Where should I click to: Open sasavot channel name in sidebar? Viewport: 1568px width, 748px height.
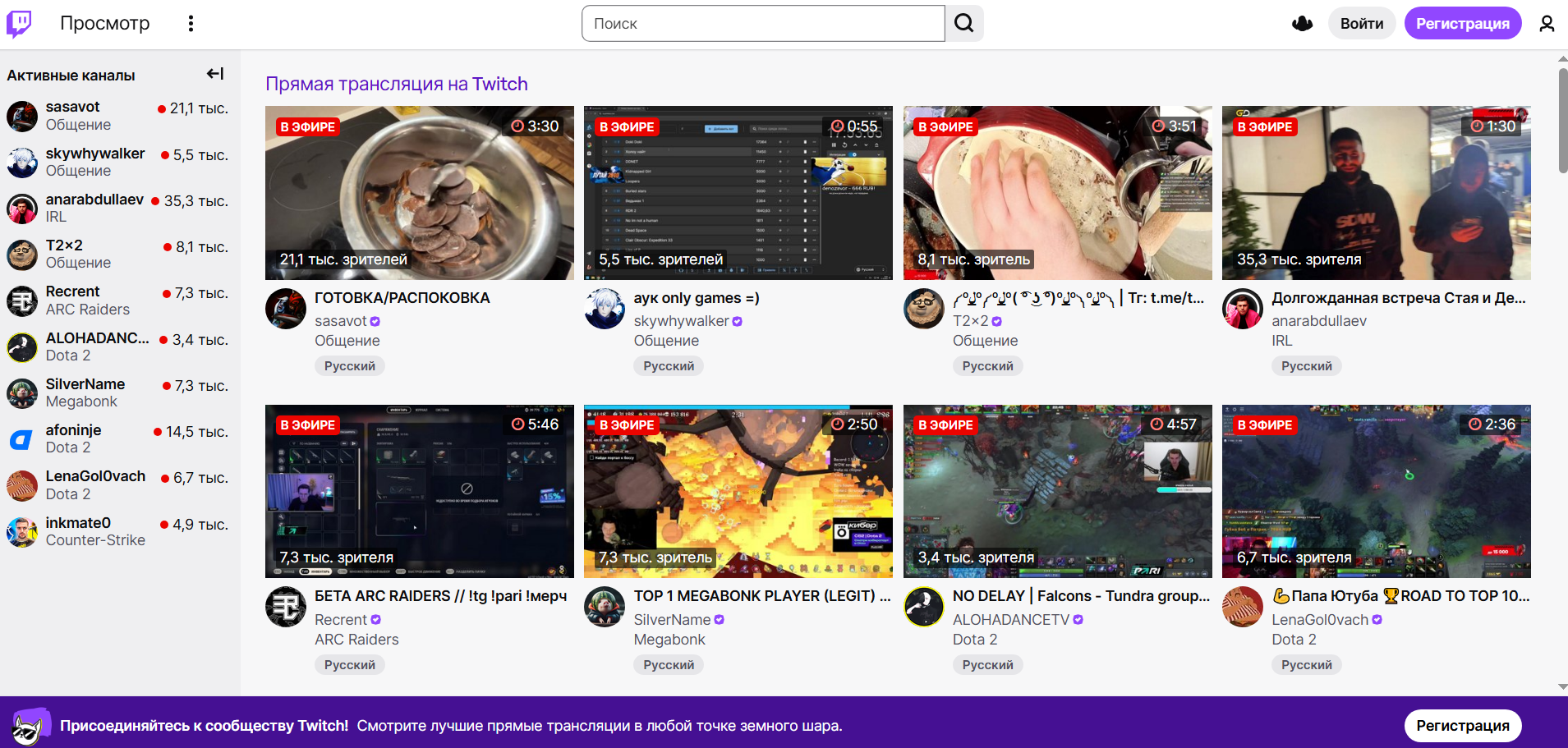[x=72, y=107]
